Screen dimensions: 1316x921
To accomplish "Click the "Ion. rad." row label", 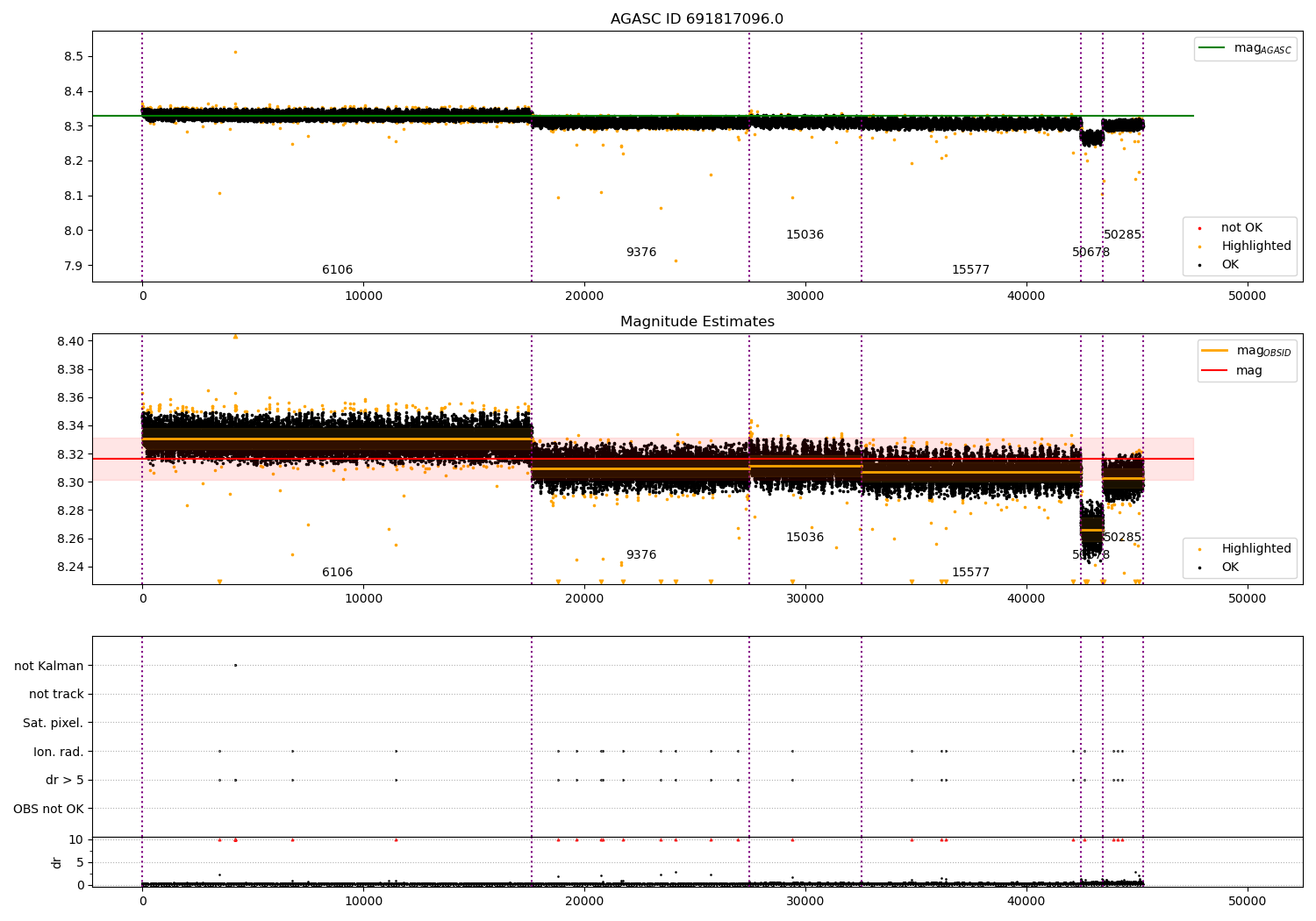I will pyautogui.click(x=59, y=752).
